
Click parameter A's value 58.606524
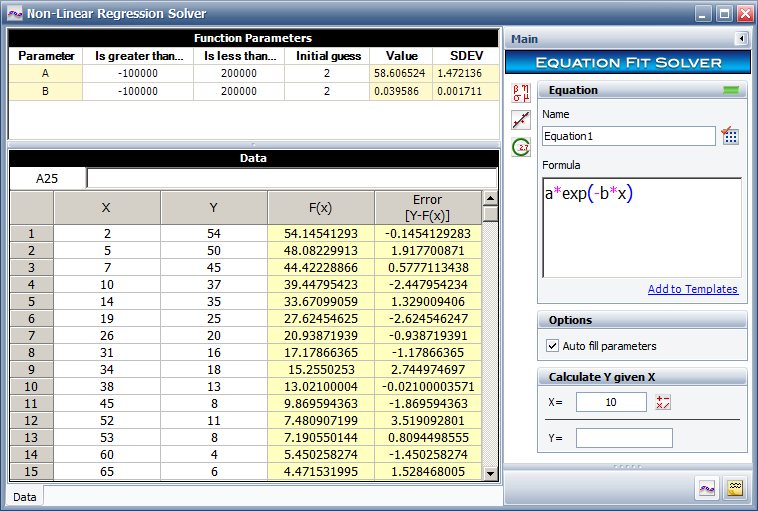(x=400, y=73)
